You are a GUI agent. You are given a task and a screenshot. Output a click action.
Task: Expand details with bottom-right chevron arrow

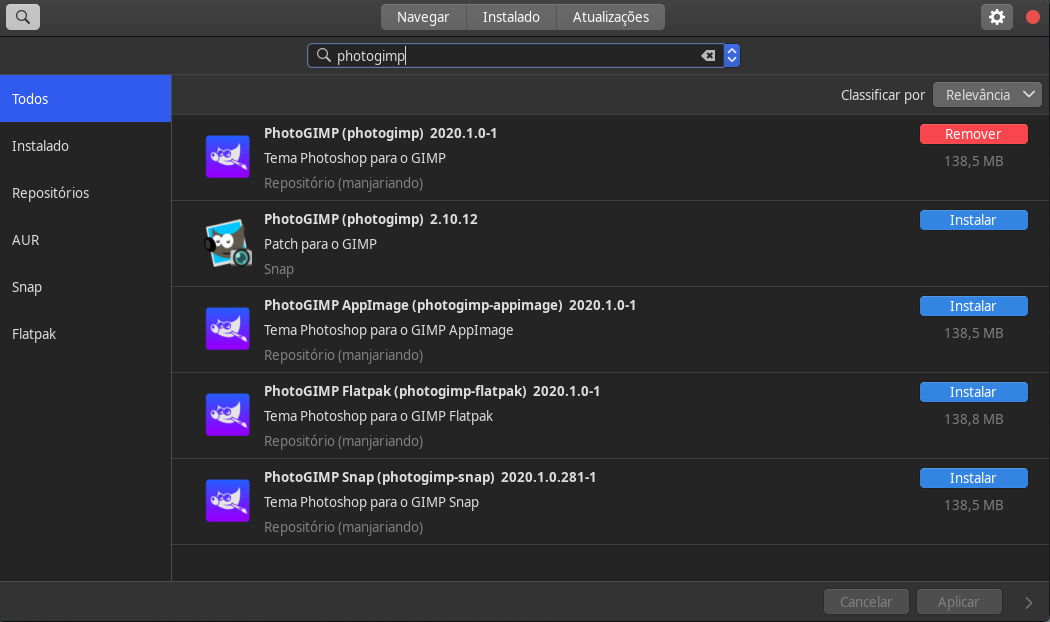click(x=1029, y=603)
